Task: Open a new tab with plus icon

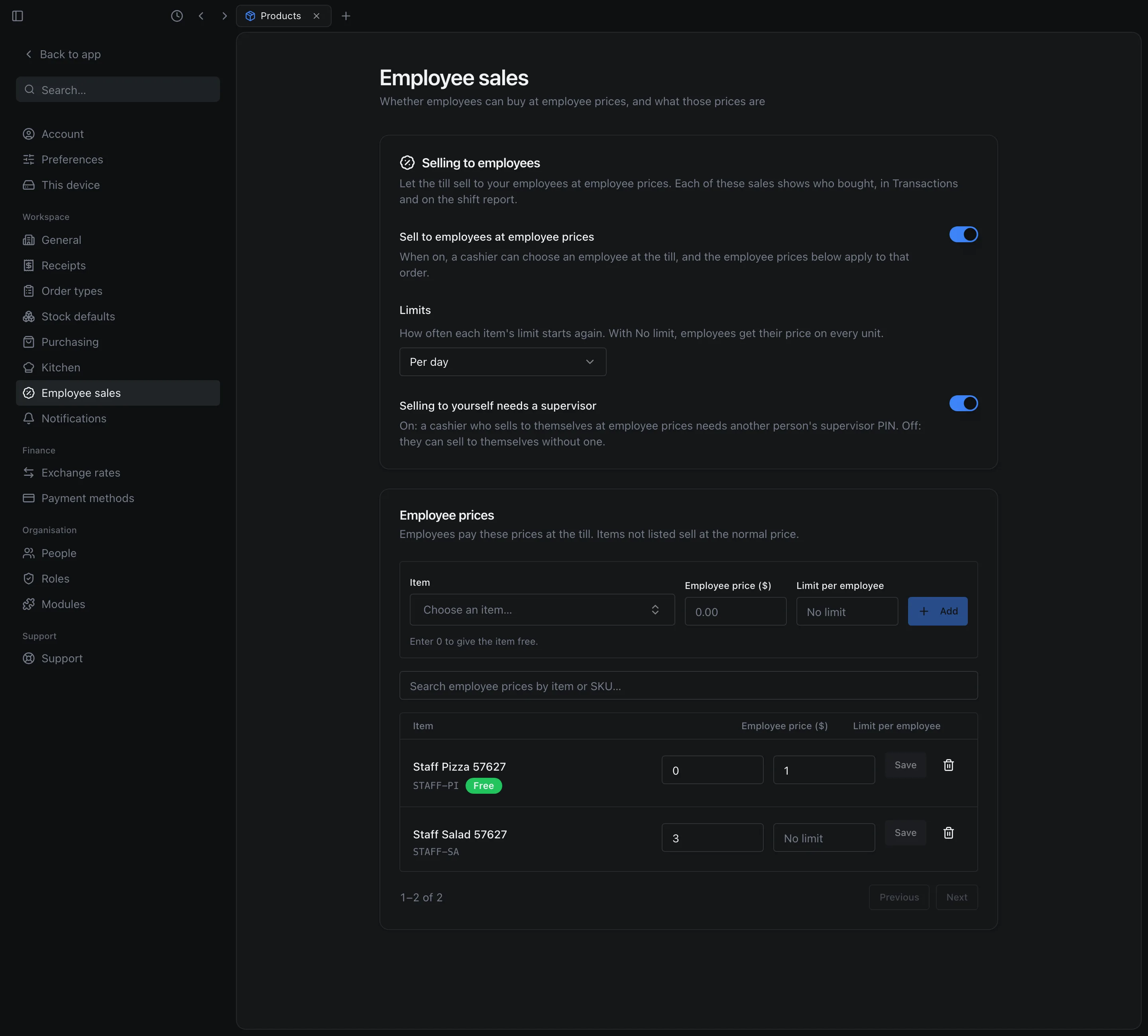Action: pyautogui.click(x=346, y=16)
